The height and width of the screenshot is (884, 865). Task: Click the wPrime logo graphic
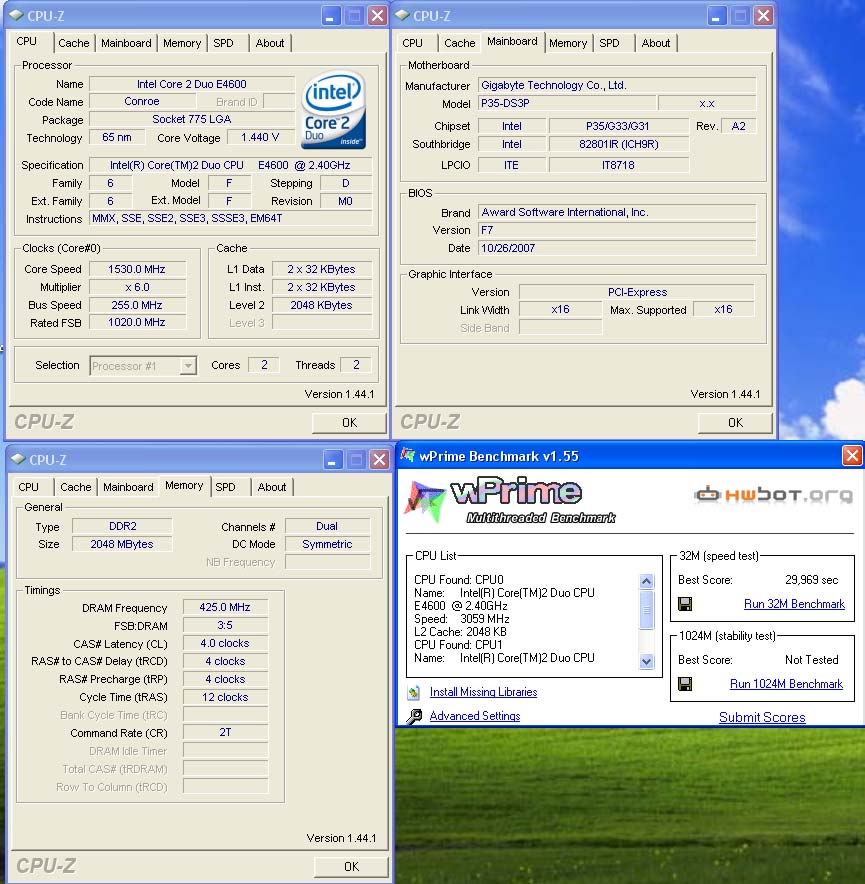pyautogui.click(x=510, y=501)
